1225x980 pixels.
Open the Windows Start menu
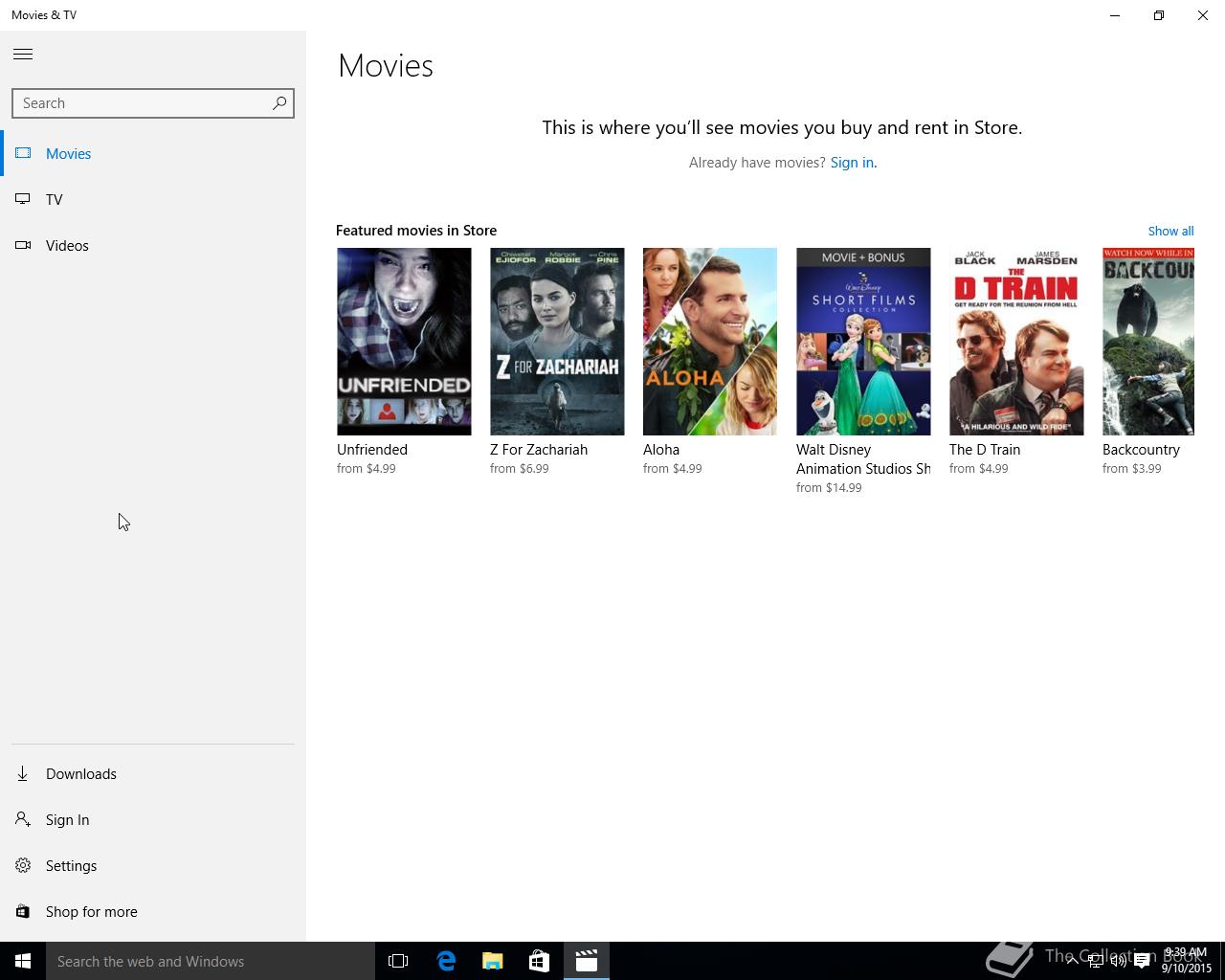[23, 961]
